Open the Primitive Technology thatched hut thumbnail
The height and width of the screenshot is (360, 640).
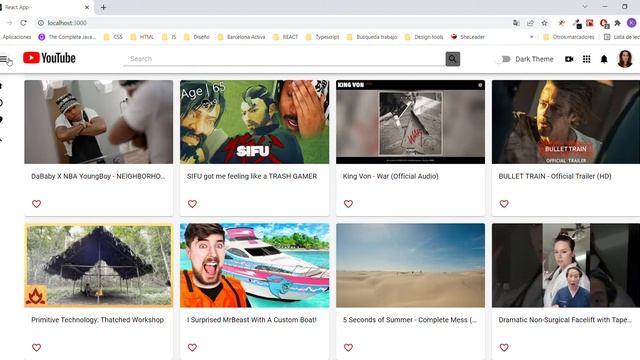click(99, 265)
